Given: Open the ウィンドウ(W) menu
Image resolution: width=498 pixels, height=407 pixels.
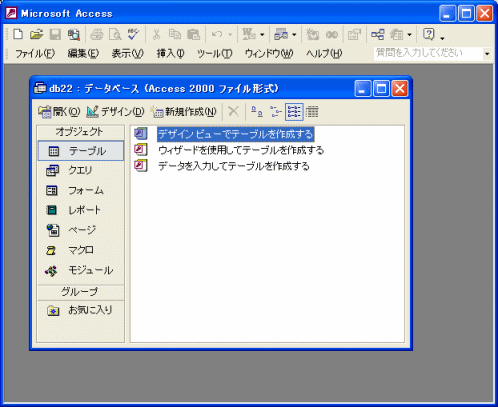Looking at the screenshot, I should 269,53.
